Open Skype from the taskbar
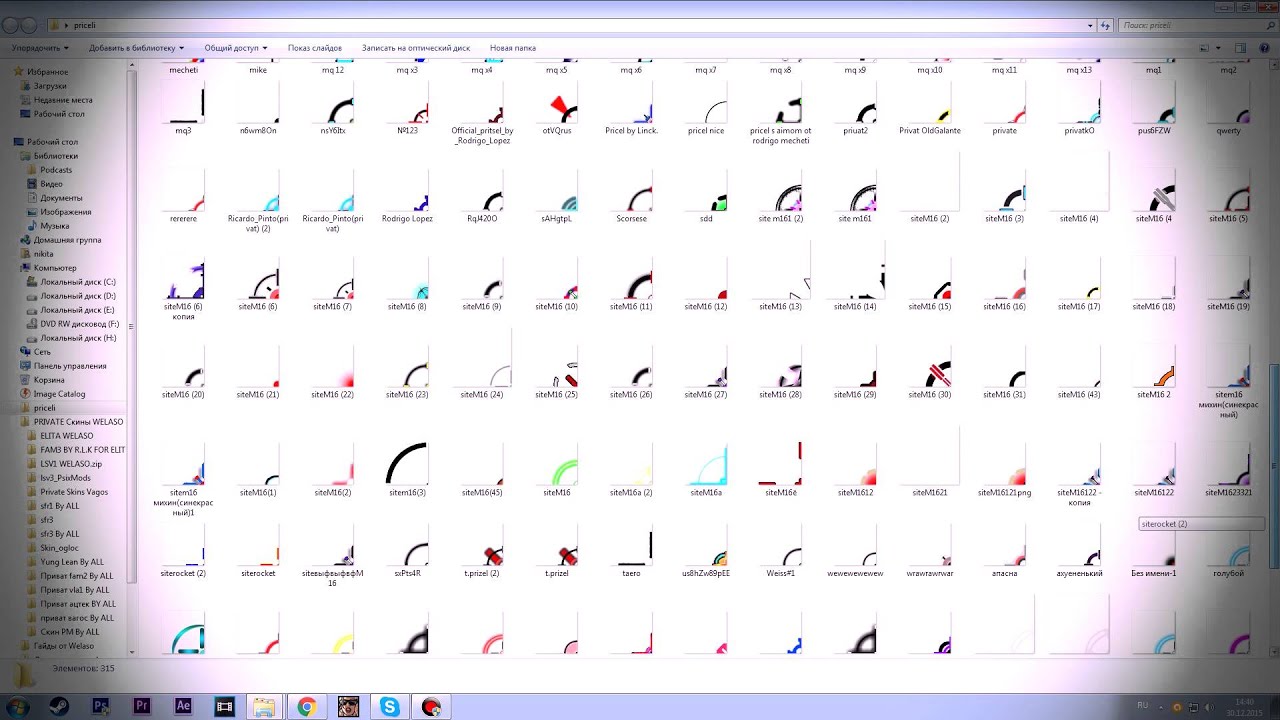Viewport: 1280px width, 720px height. coord(389,706)
